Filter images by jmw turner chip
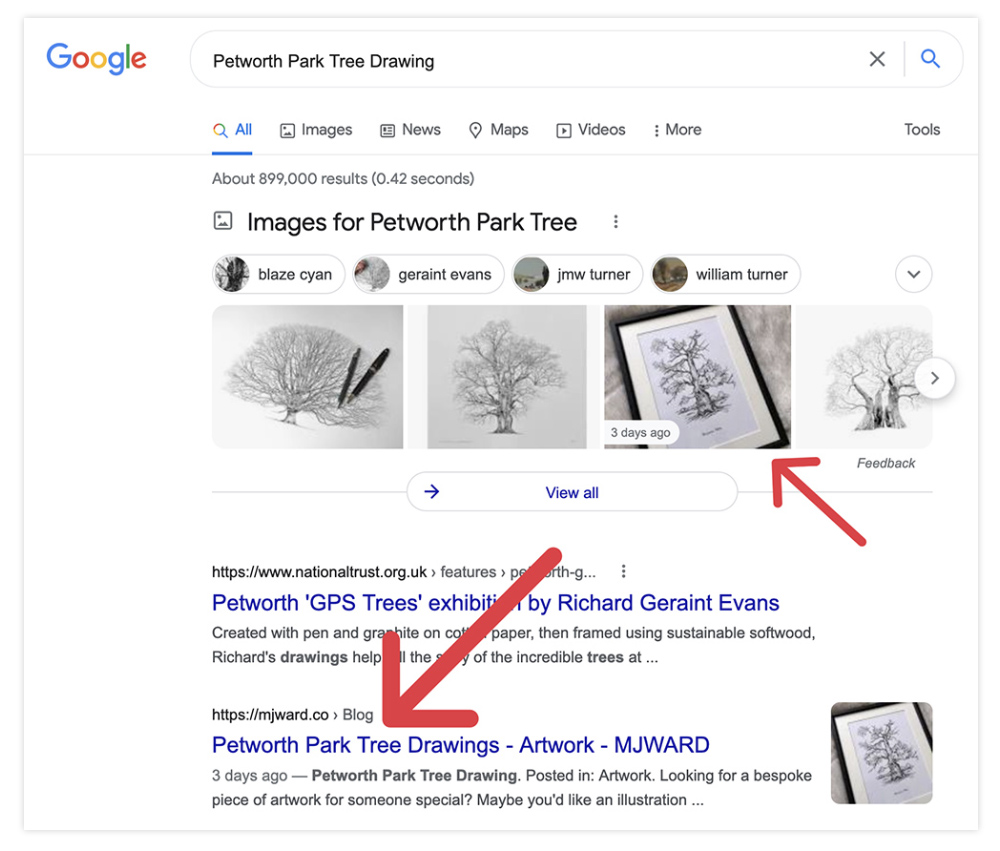Image resolution: width=1000 pixels, height=851 pixels. [577, 274]
